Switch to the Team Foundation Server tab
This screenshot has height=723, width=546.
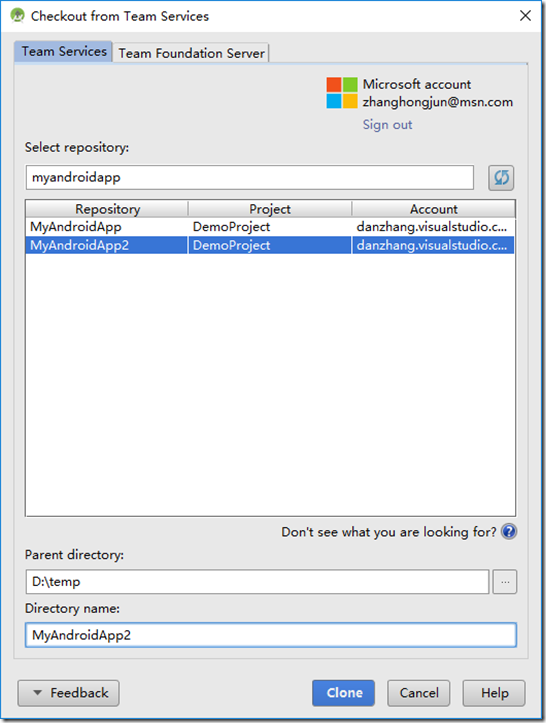click(x=191, y=53)
